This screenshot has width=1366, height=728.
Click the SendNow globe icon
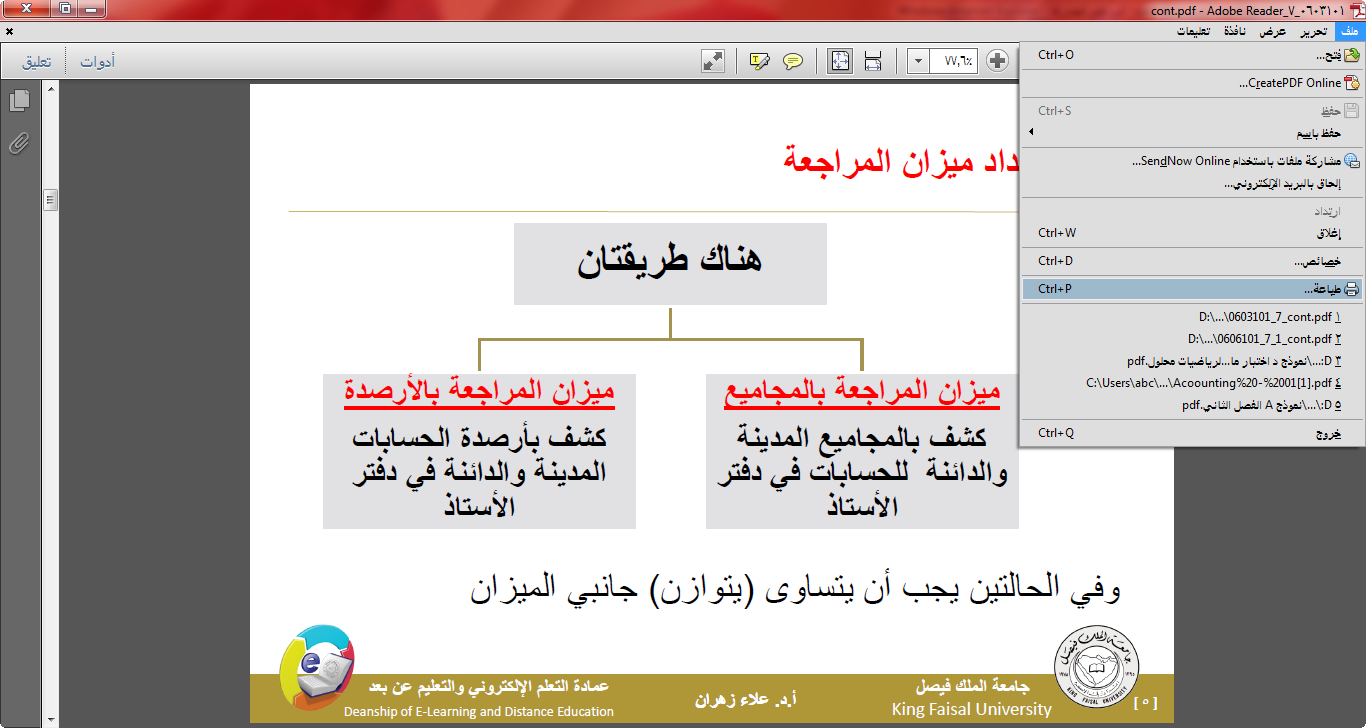tap(1351, 161)
